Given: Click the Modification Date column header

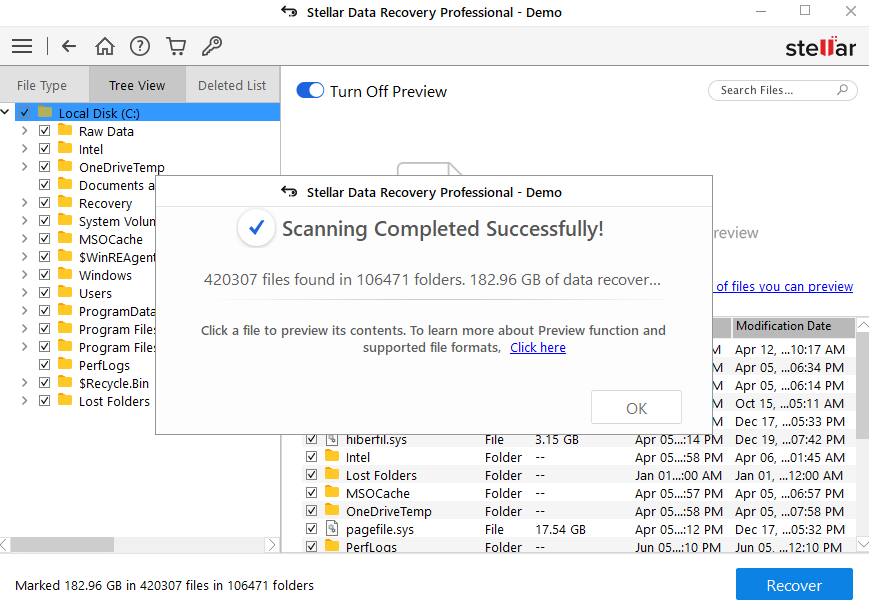Looking at the screenshot, I should tap(794, 326).
